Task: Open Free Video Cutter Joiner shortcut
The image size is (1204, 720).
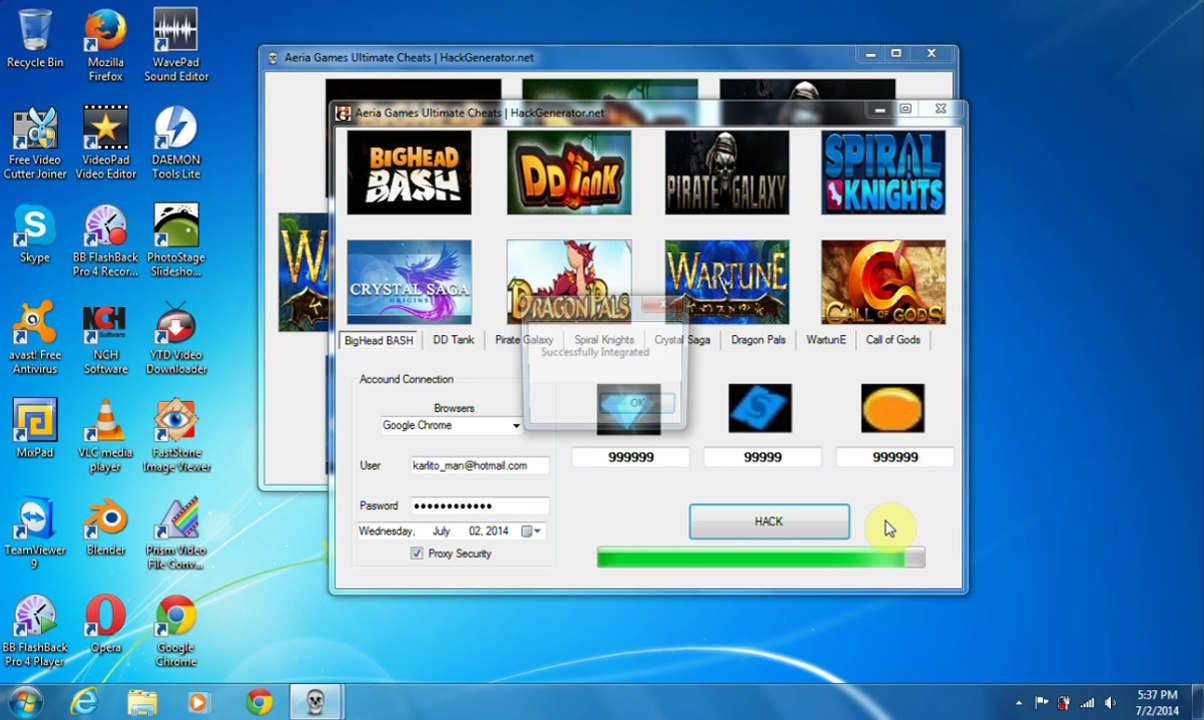Action: tap(34, 143)
